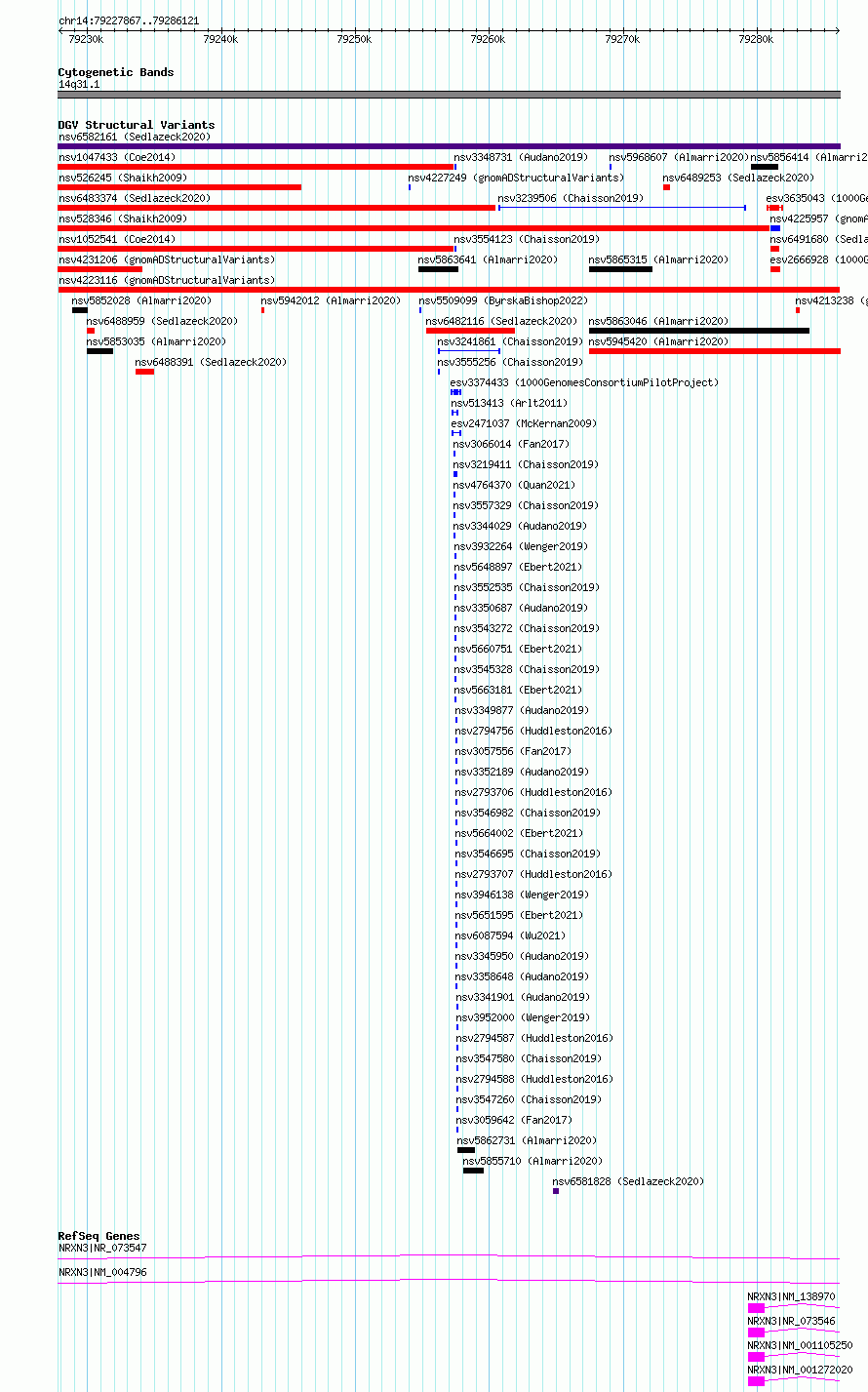Click nsv4231206 (gnomADStructuralVariants) label

(x=167, y=260)
